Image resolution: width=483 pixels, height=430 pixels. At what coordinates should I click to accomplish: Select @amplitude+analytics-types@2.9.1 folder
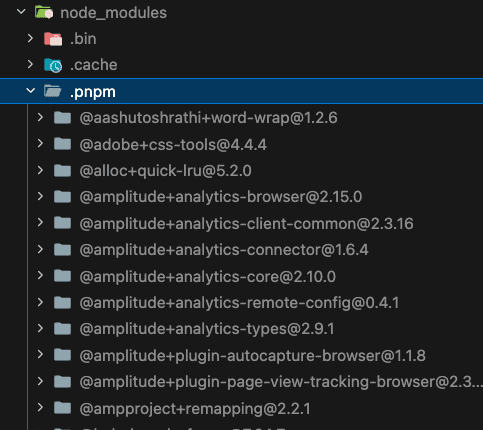coord(207,329)
